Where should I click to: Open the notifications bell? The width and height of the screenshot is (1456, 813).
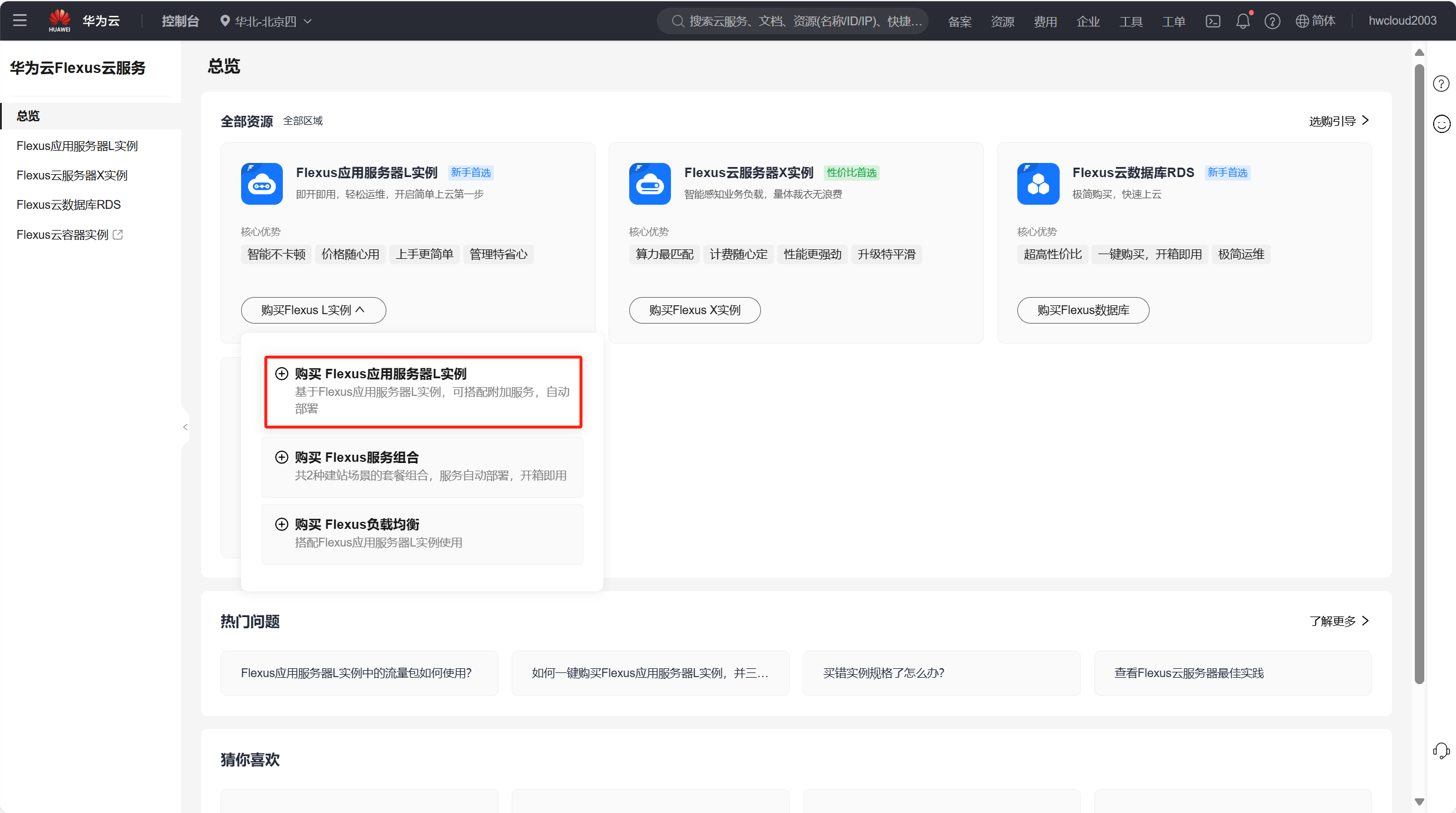[1243, 21]
